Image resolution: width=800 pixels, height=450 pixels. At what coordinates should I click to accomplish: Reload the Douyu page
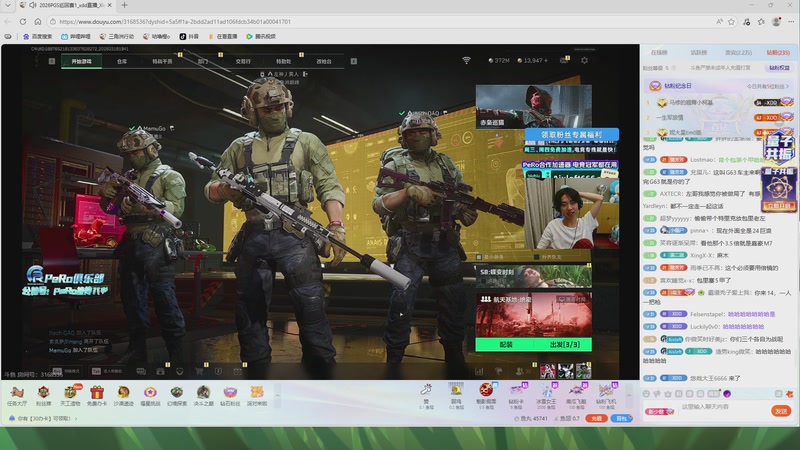[23, 21]
